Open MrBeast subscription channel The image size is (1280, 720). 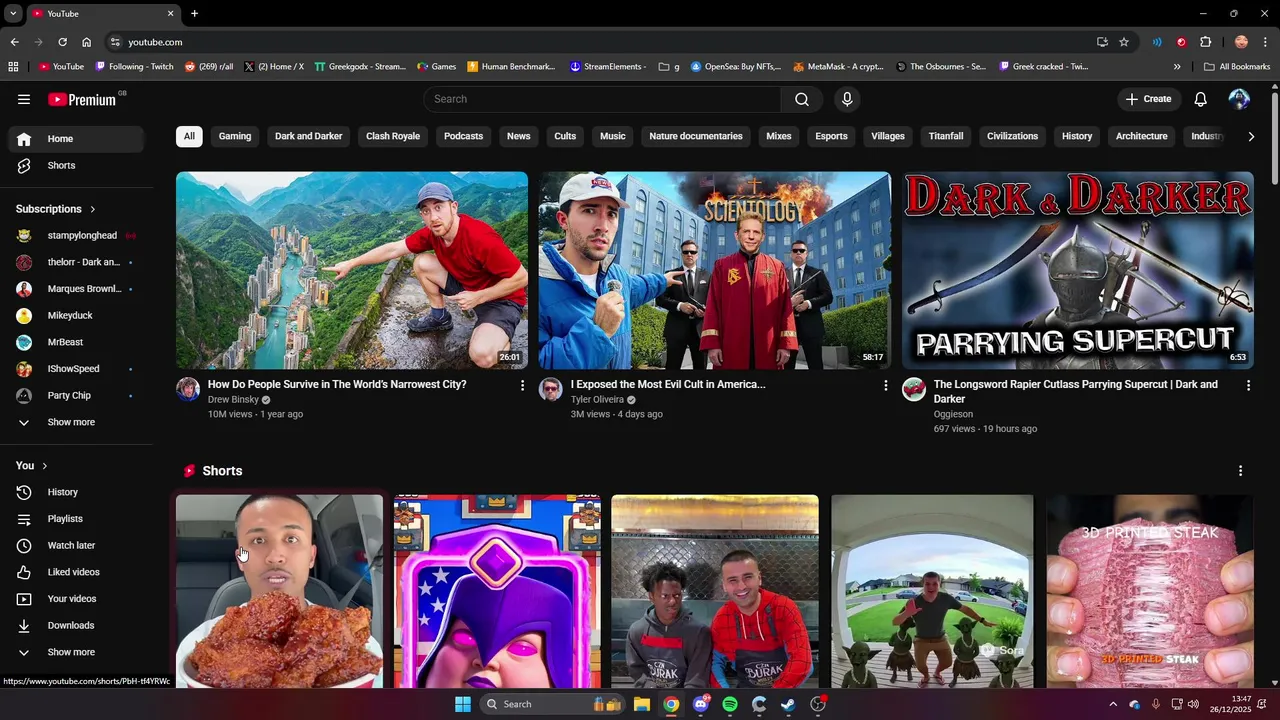(x=76, y=342)
